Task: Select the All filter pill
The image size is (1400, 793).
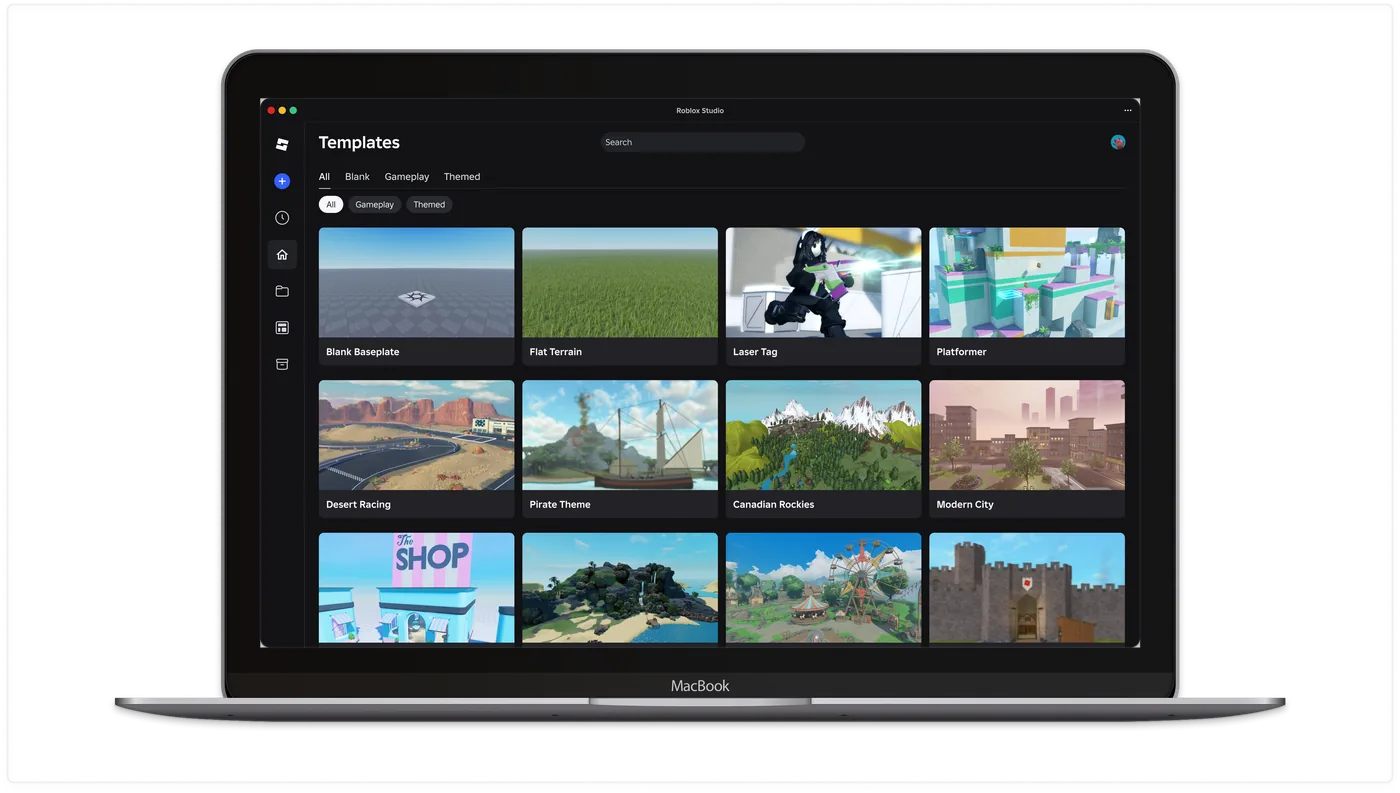Action: pos(331,205)
